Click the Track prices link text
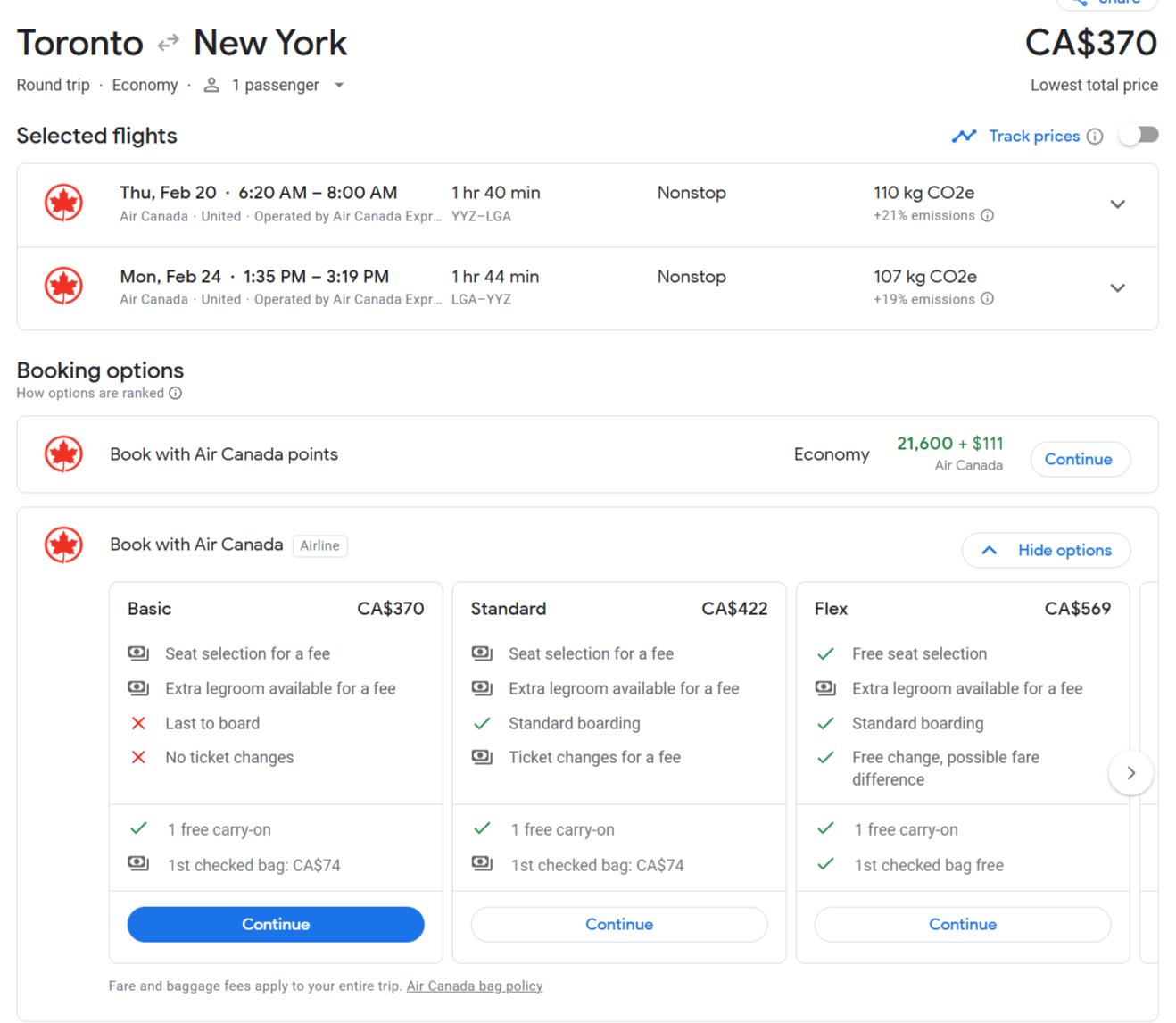This screenshot has width=1176, height=1023. [x=1034, y=137]
